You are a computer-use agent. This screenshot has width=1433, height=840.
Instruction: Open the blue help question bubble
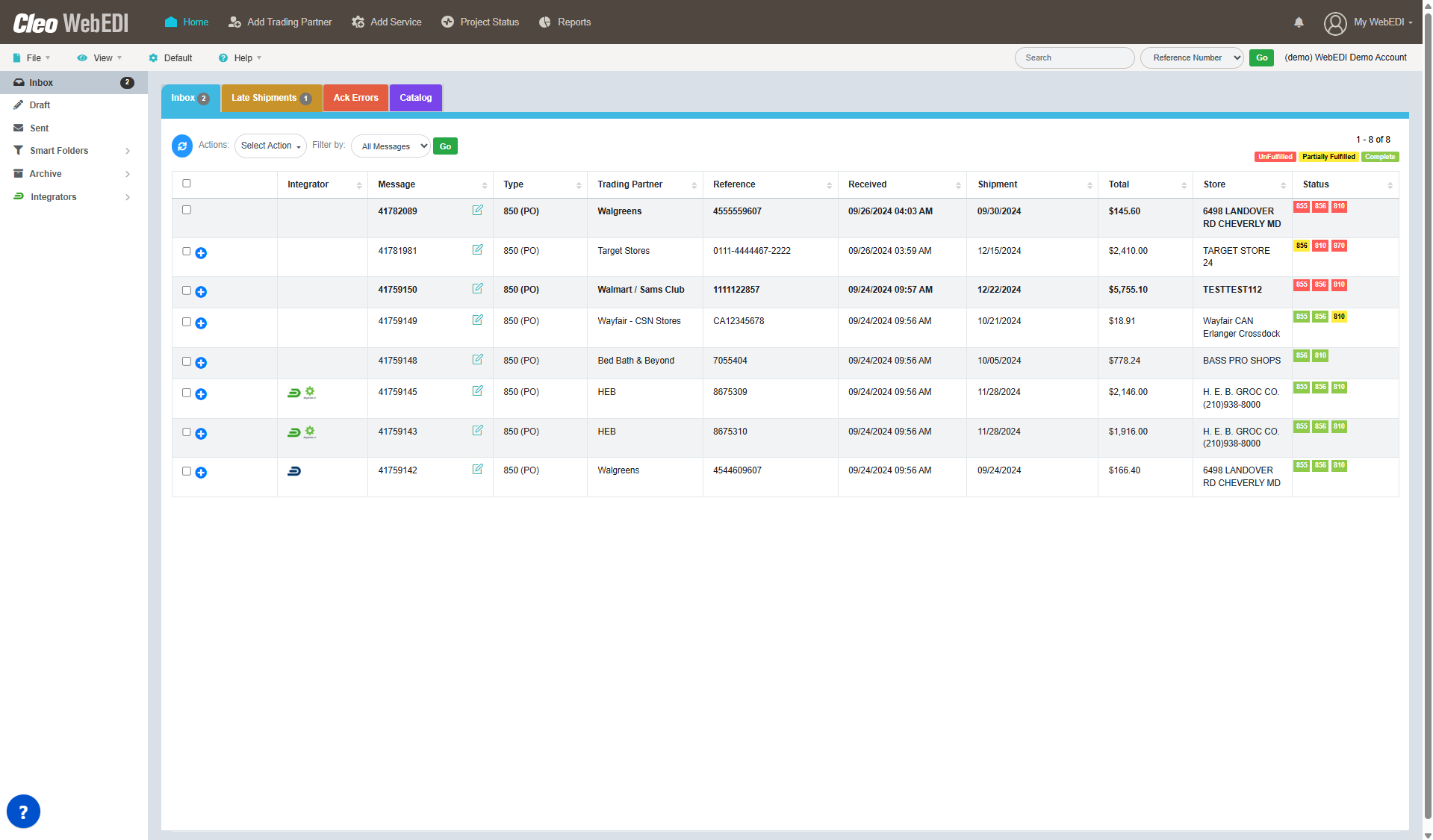pyautogui.click(x=23, y=812)
